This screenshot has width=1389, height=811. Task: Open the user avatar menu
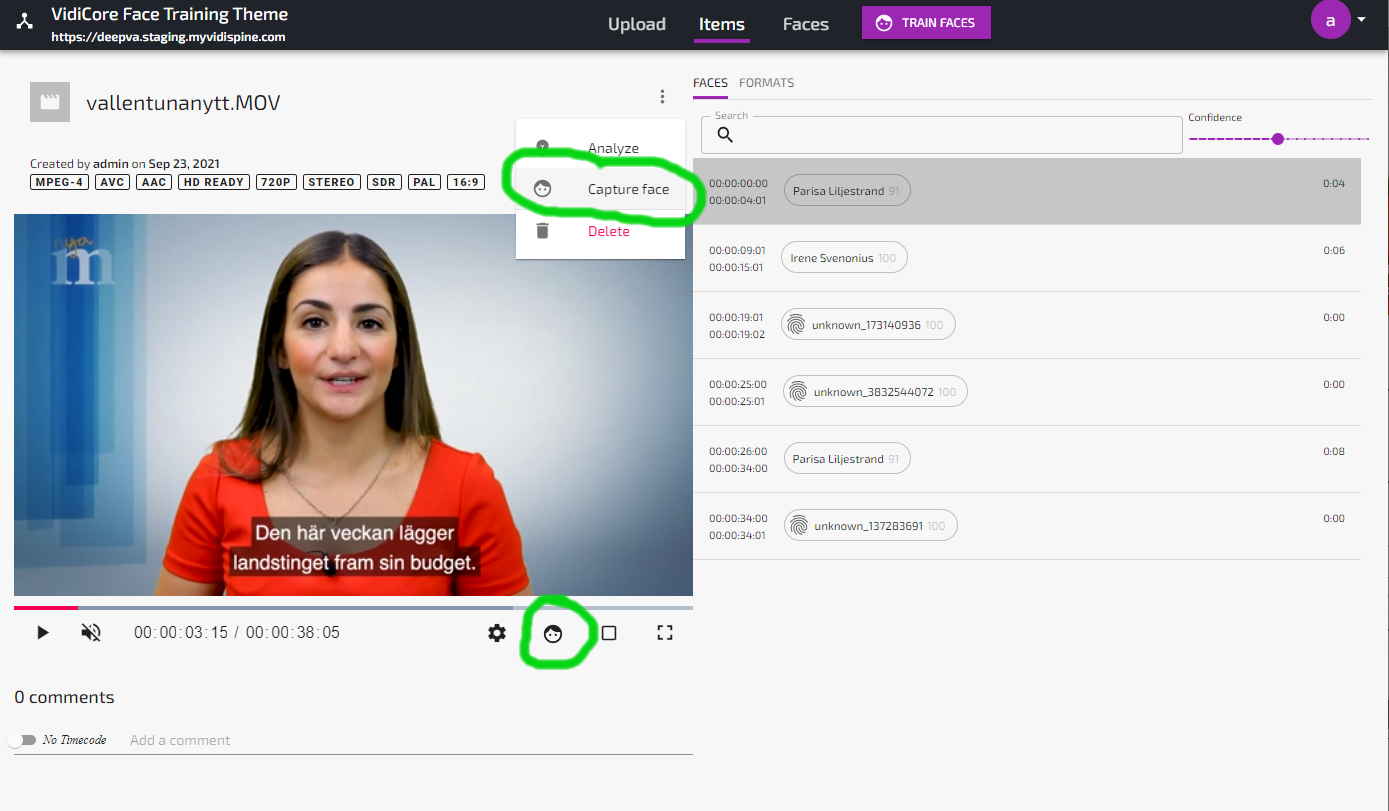click(1330, 20)
